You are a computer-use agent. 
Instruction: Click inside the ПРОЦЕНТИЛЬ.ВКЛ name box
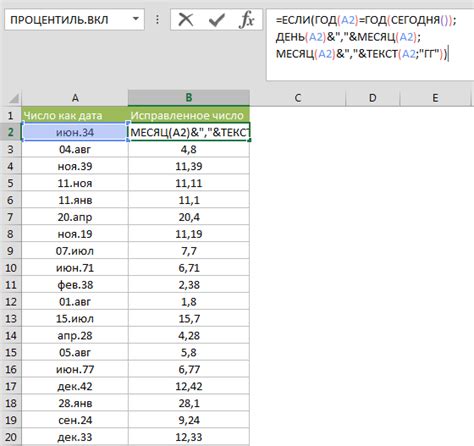(x=67, y=20)
